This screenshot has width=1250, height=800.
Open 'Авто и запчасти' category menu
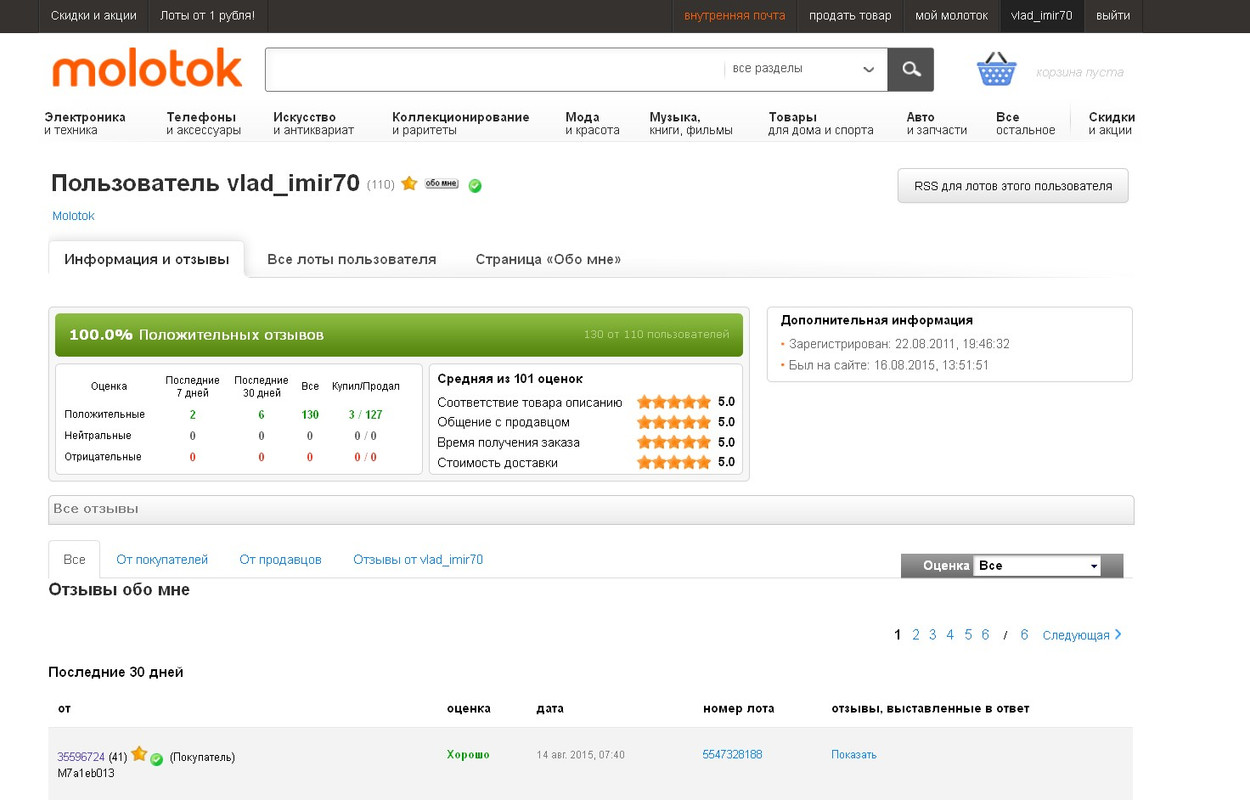[937, 123]
